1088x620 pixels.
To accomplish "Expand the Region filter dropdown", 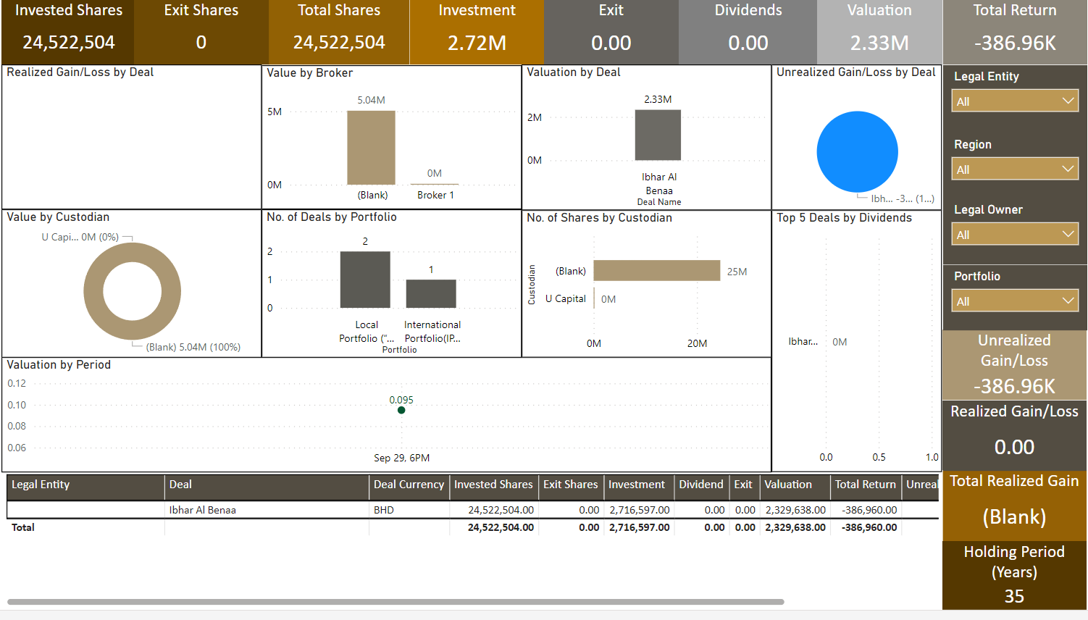I will [1014, 169].
